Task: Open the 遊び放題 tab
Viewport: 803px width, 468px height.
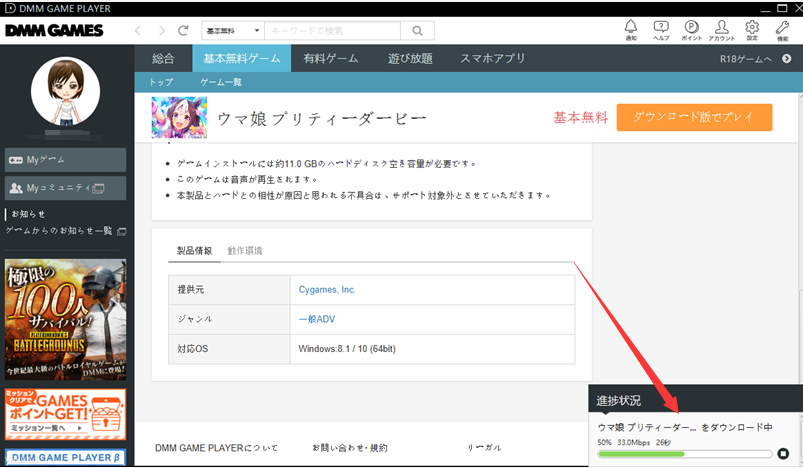Action: [x=410, y=58]
